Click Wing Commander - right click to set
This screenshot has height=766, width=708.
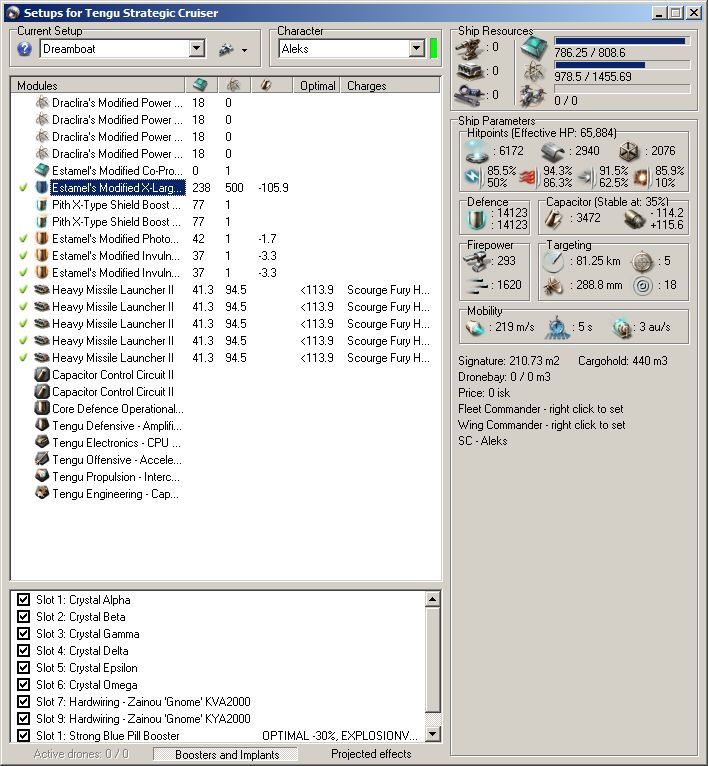541,425
